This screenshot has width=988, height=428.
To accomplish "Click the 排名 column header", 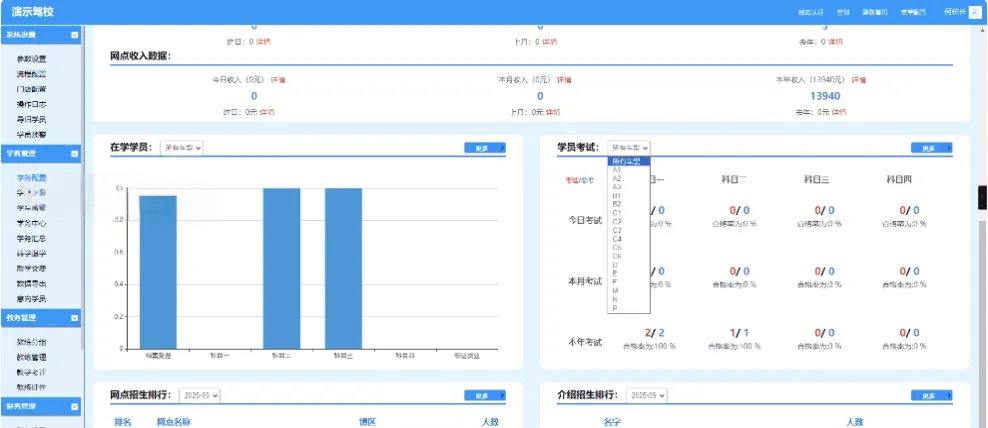I will pos(123,422).
